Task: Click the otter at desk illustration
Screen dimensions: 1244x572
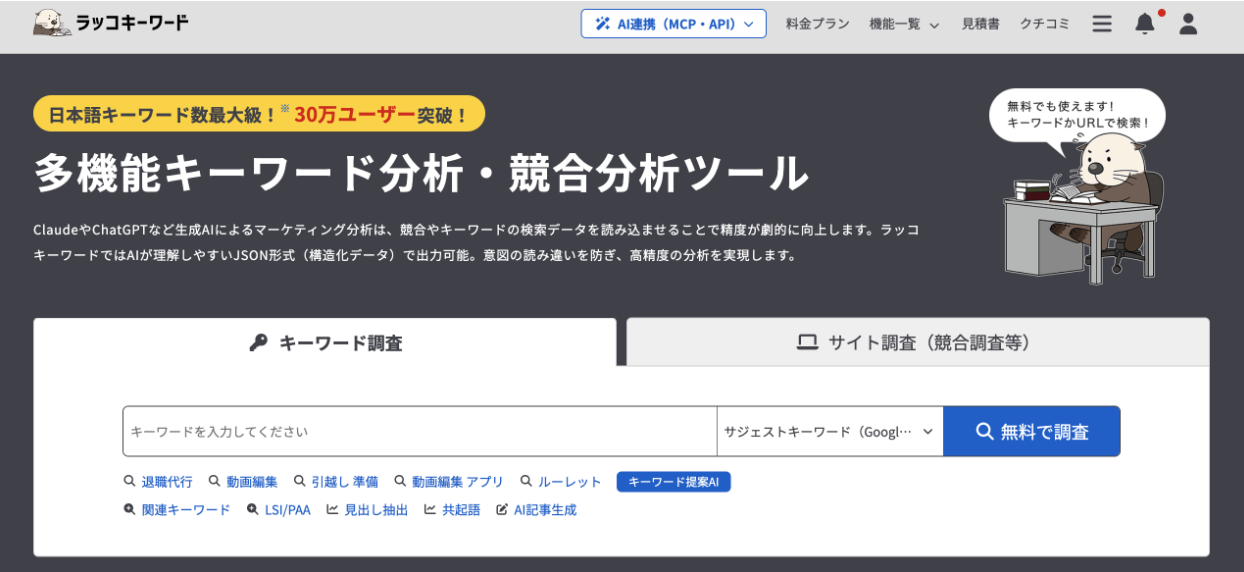Action: 1085,208
